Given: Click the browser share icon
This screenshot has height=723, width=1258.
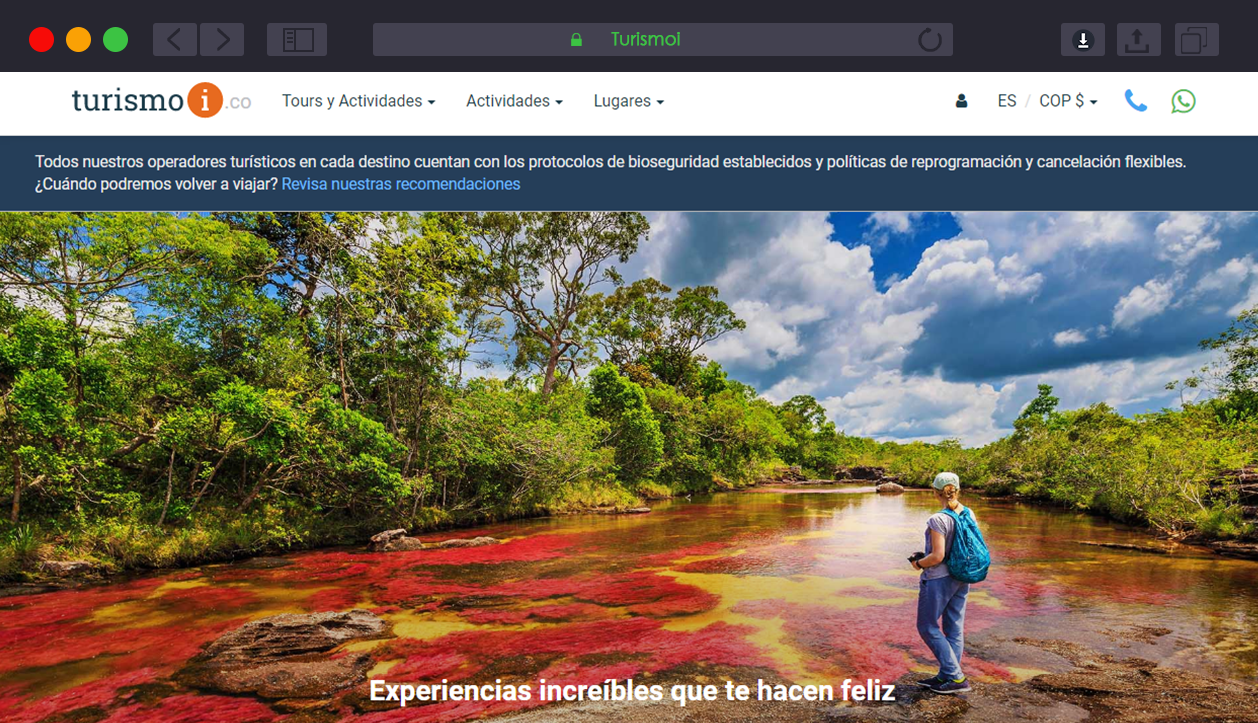Looking at the screenshot, I should click(1136, 40).
